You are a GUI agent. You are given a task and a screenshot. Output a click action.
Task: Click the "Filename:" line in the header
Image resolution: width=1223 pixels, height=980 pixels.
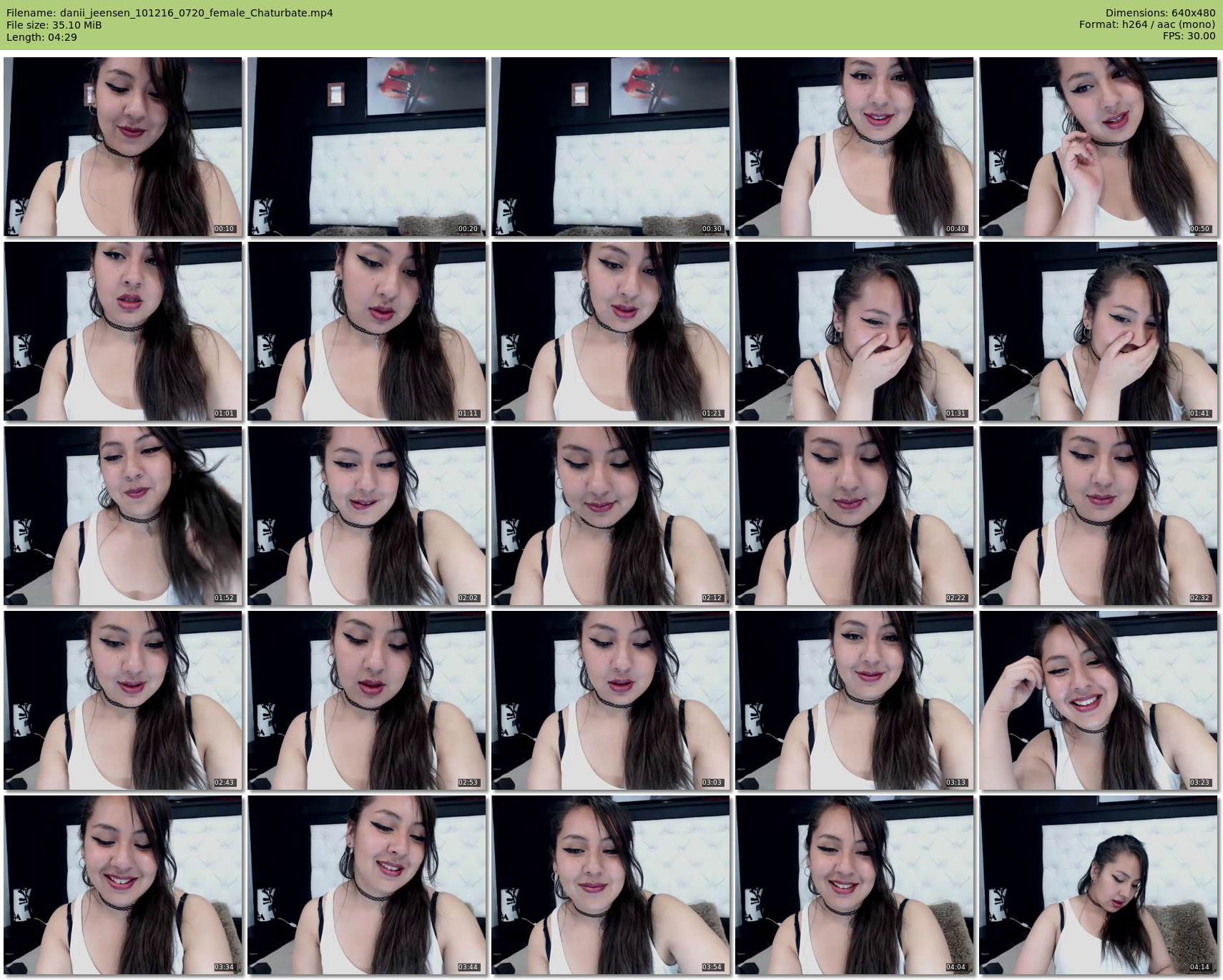point(170,13)
